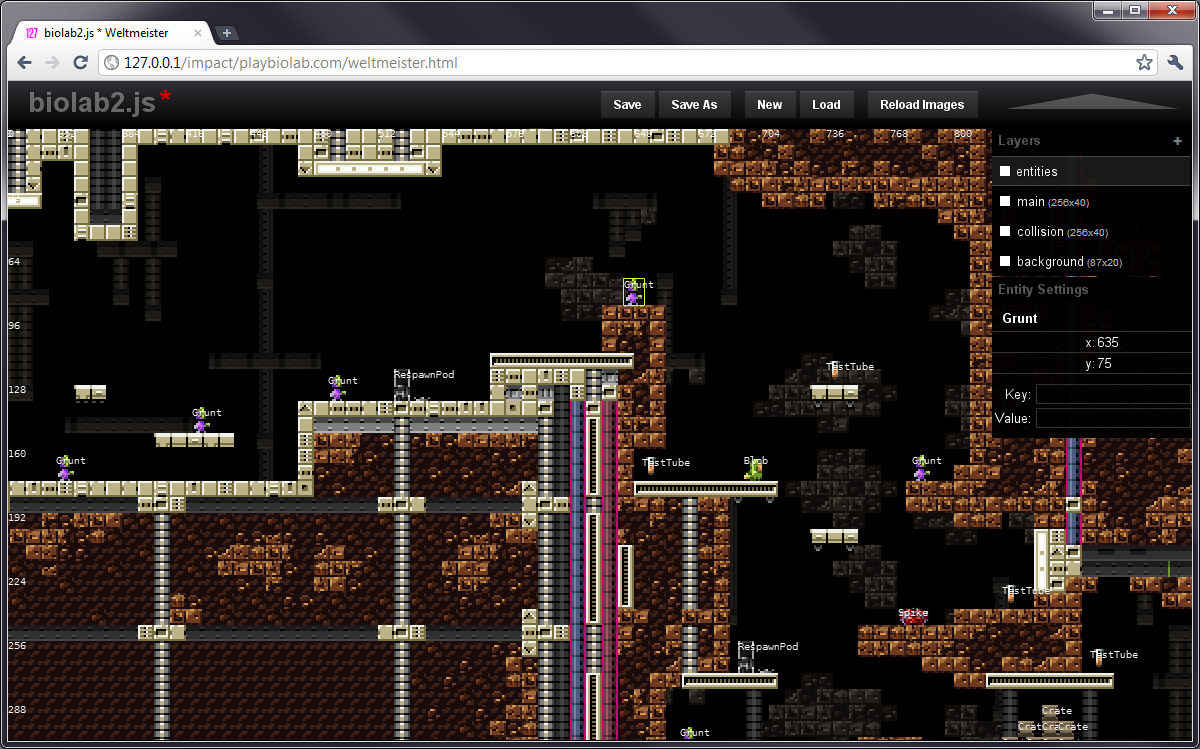Uncheck the background layer checkbox
Screen dimensions: 1200x749
click(x=1005, y=261)
